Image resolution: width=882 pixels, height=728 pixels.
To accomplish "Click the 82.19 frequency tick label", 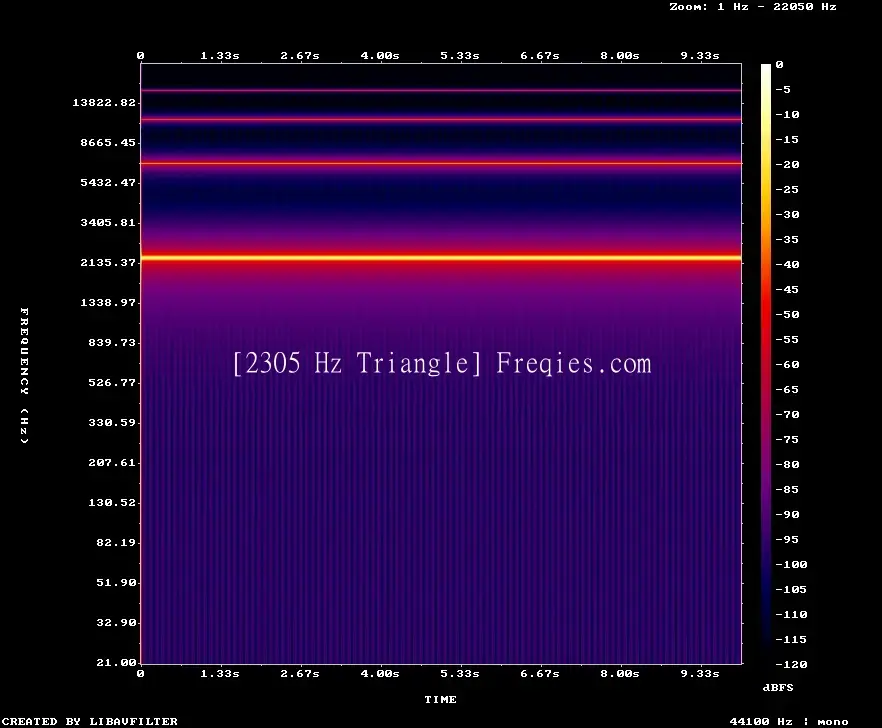I will coord(116,542).
